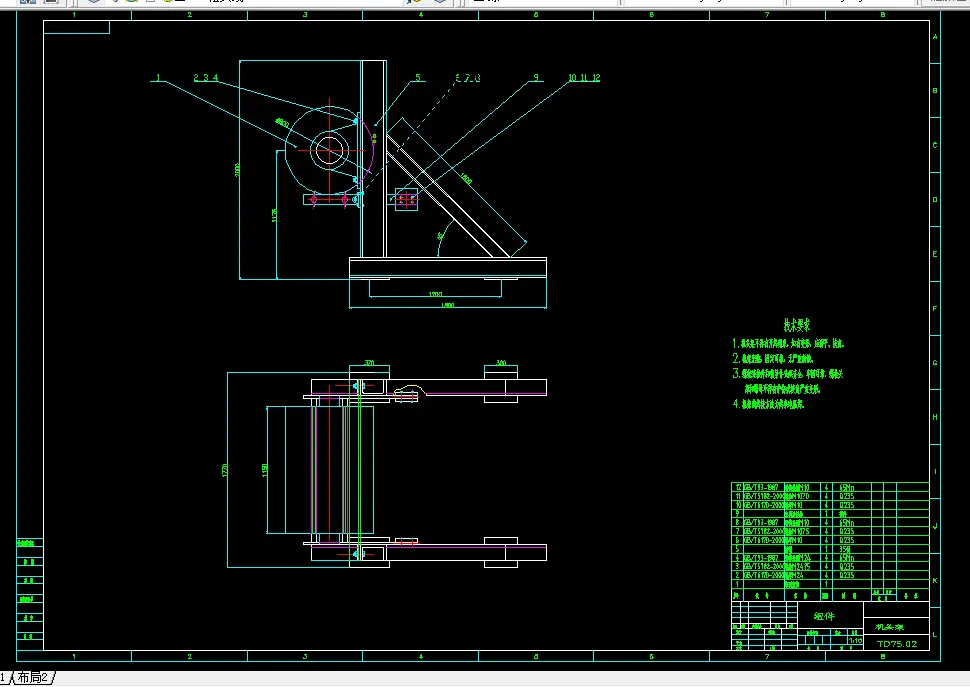Image resolution: width=970 pixels, height=687 pixels.
Task: Select part leader label 5
Action: pyautogui.click(x=418, y=78)
